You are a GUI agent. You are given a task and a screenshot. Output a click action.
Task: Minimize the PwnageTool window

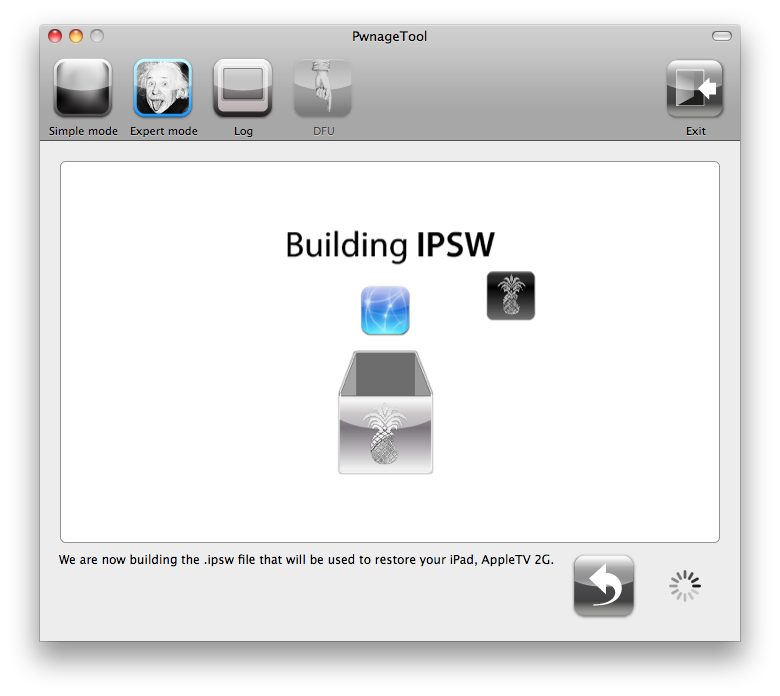76,36
